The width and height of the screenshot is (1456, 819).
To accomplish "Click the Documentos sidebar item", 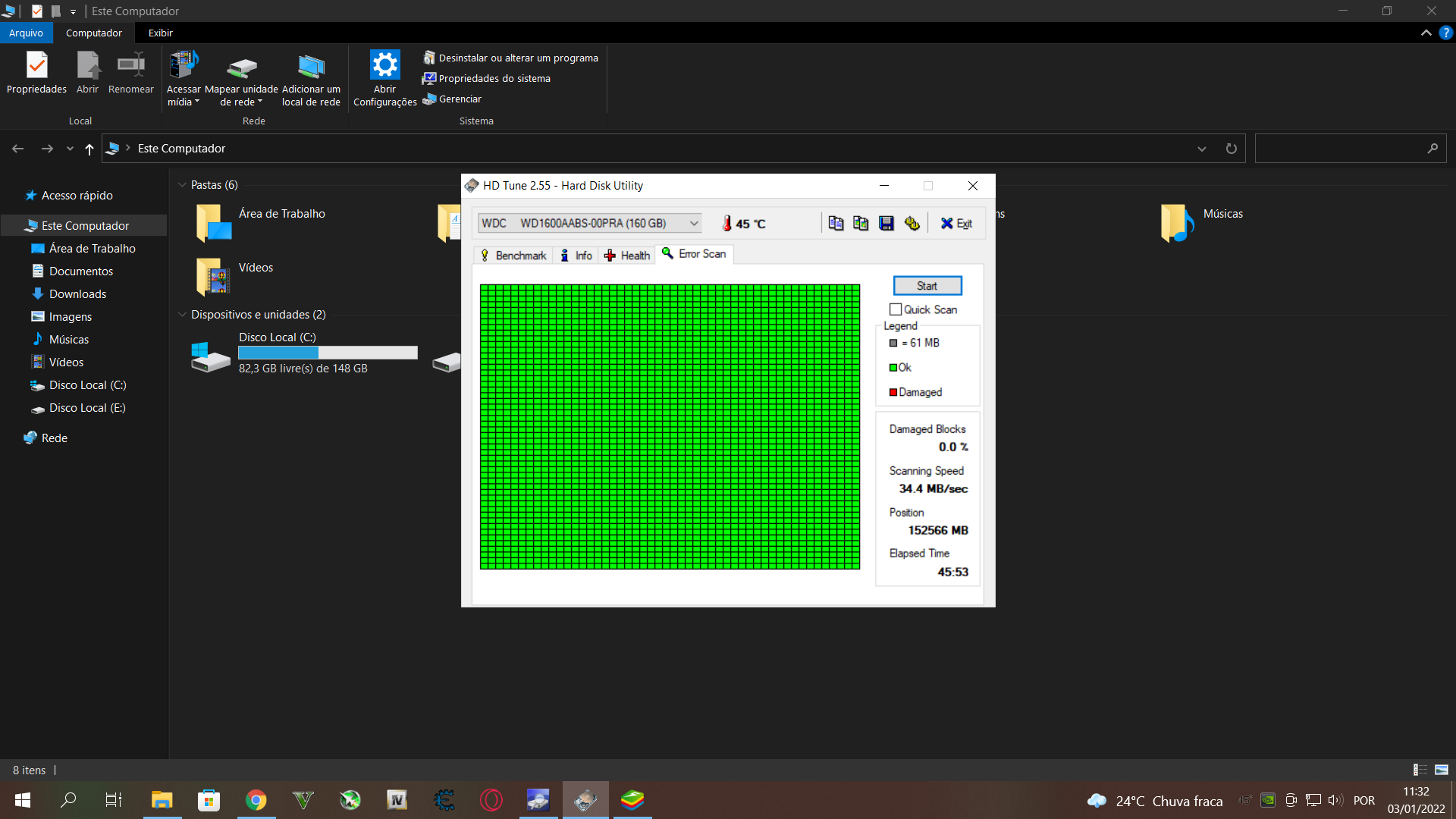I will pyautogui.click(x=81, y=271).
